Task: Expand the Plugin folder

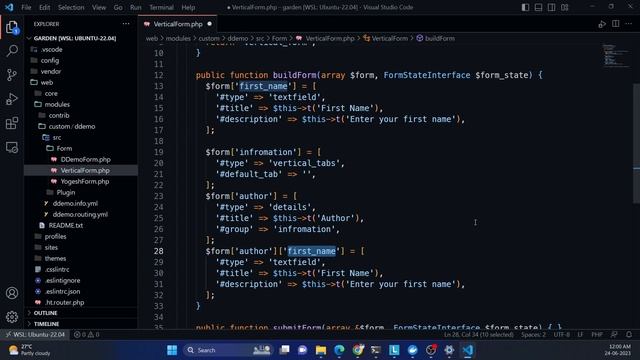Action: coord(65,193)
